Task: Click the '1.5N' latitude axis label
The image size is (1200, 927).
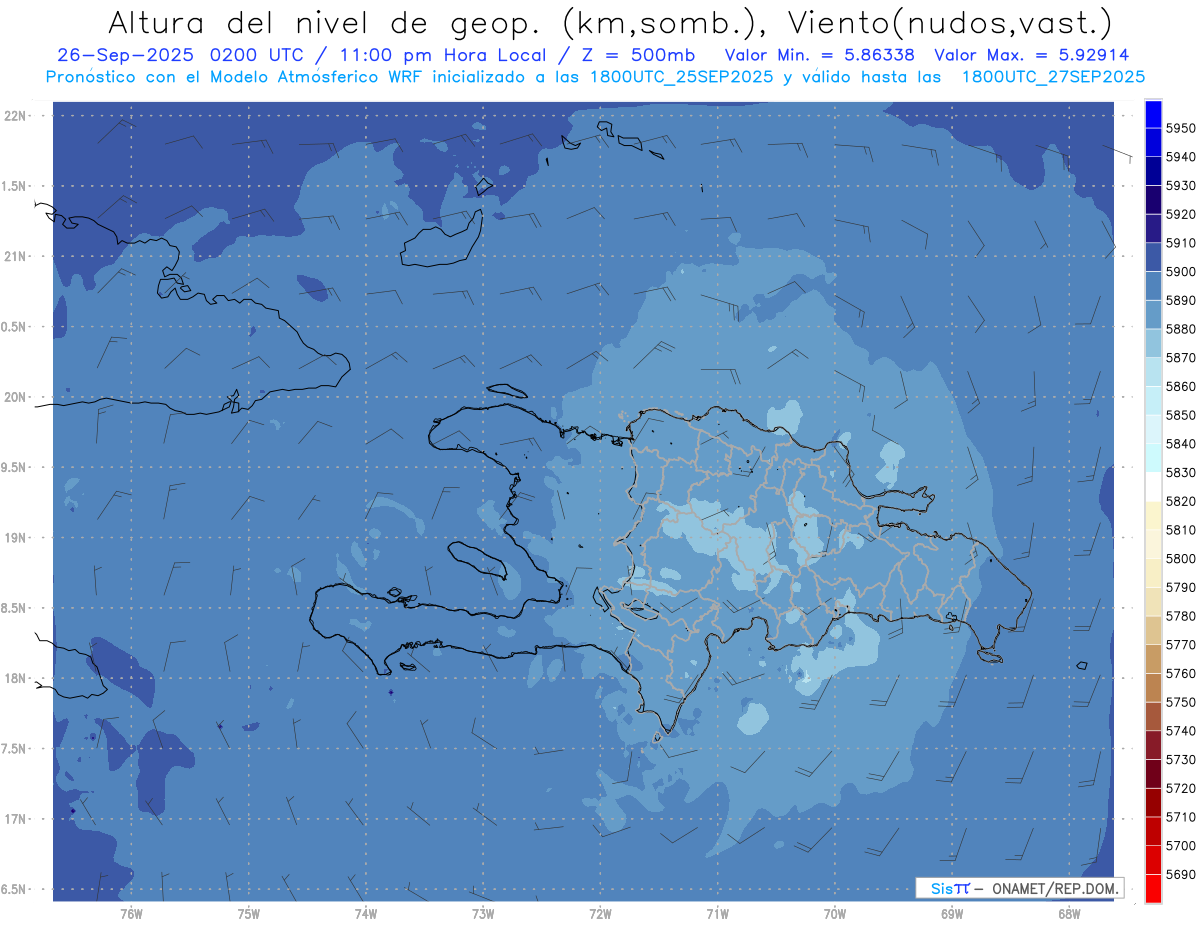Action: point(15,186)
